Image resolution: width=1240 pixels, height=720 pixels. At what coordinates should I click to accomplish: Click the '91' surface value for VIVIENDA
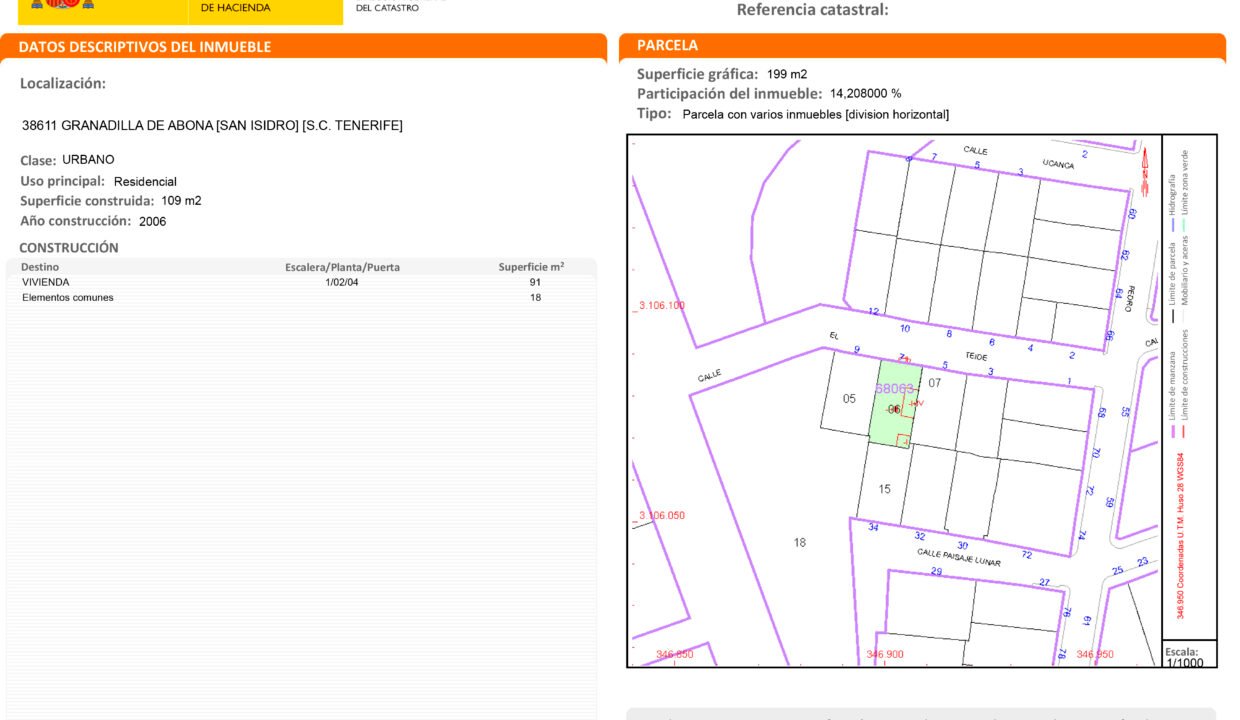coord(536,283)
